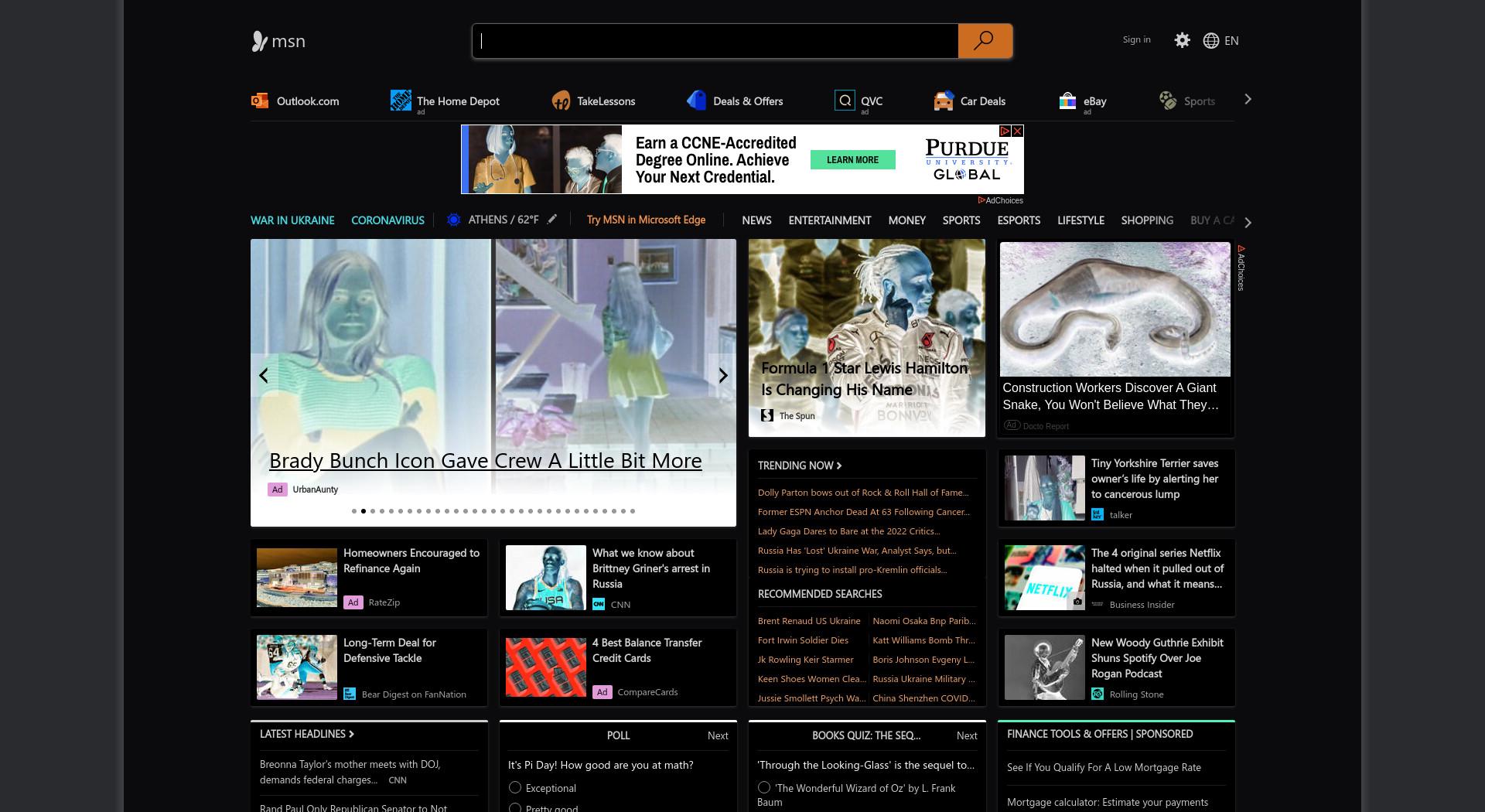Screen dimensions: 1485x812
Task: Expand more categories with nav-bar right arrow
Action: (1248, 222)
